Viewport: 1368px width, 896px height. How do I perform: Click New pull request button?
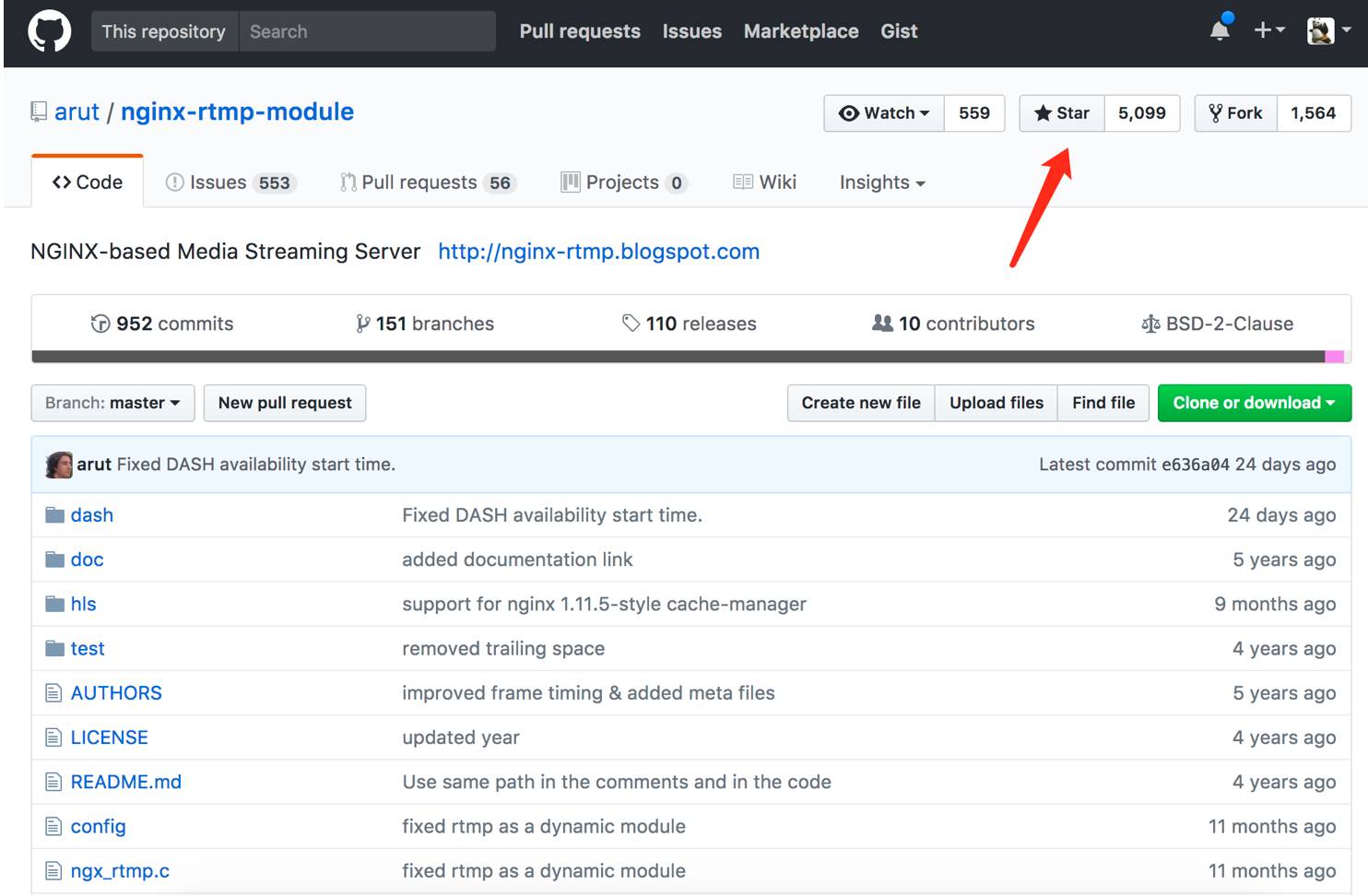click(285, 403)
